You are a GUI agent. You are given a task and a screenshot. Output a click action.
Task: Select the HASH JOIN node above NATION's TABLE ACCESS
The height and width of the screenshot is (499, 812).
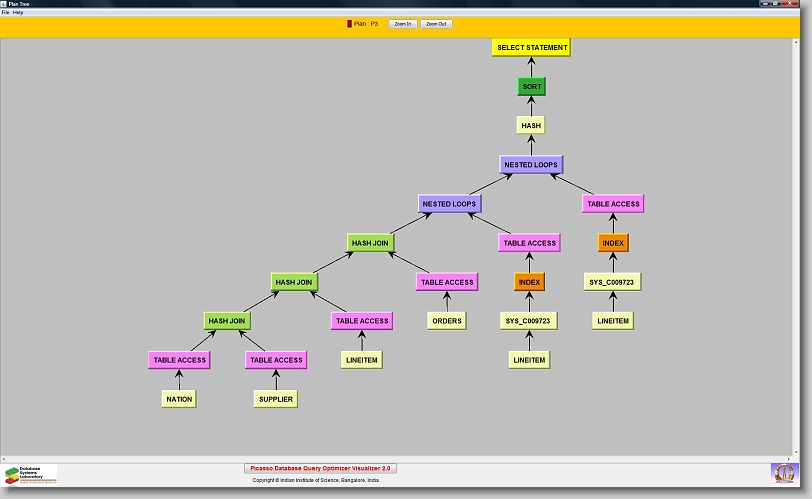coord(227,321)
